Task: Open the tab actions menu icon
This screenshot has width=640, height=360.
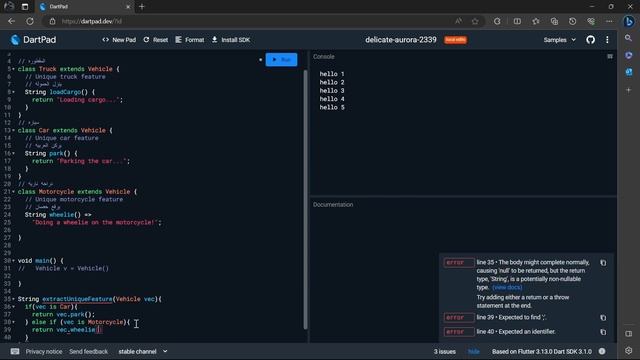Action: click(25, 7)
